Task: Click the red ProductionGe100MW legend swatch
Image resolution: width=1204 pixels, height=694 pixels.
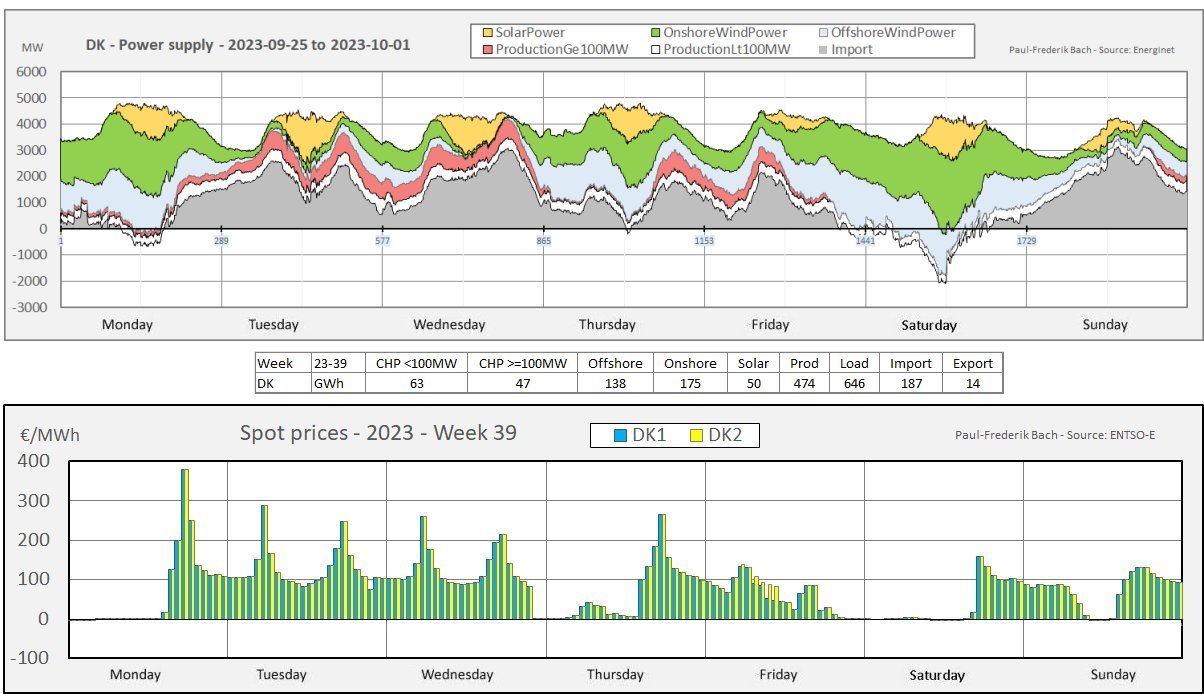Action: (488, 49)
